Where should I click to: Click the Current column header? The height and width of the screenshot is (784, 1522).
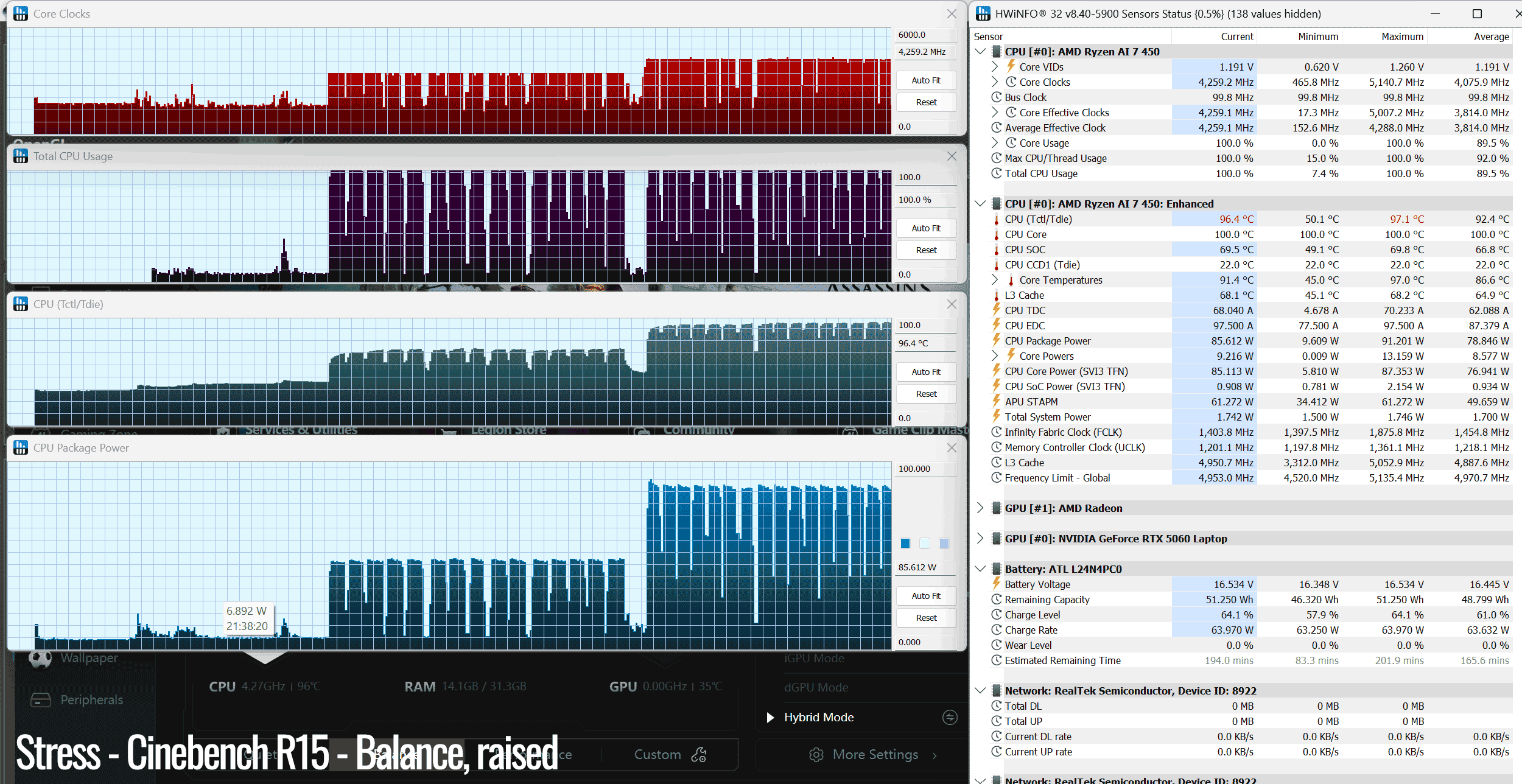click(1237, 37)
